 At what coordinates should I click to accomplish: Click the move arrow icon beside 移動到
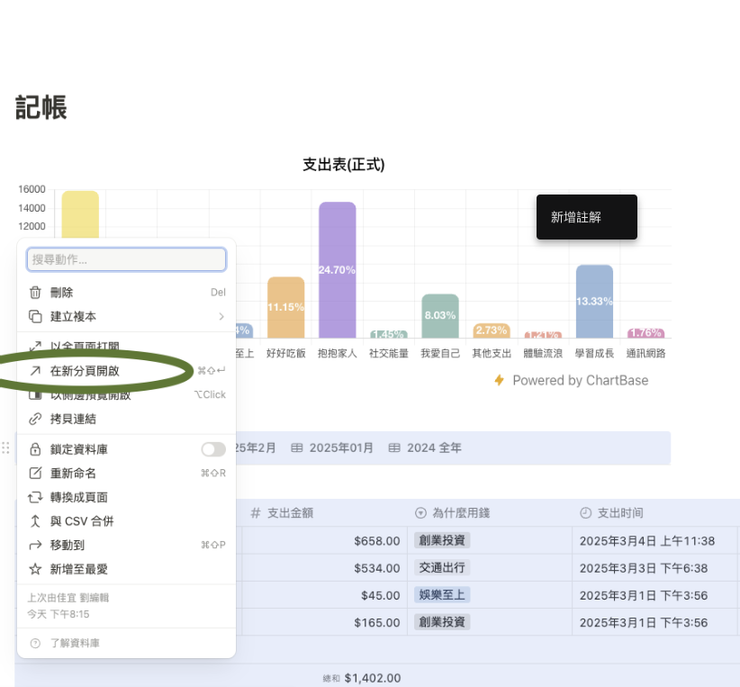coord(35,545)
